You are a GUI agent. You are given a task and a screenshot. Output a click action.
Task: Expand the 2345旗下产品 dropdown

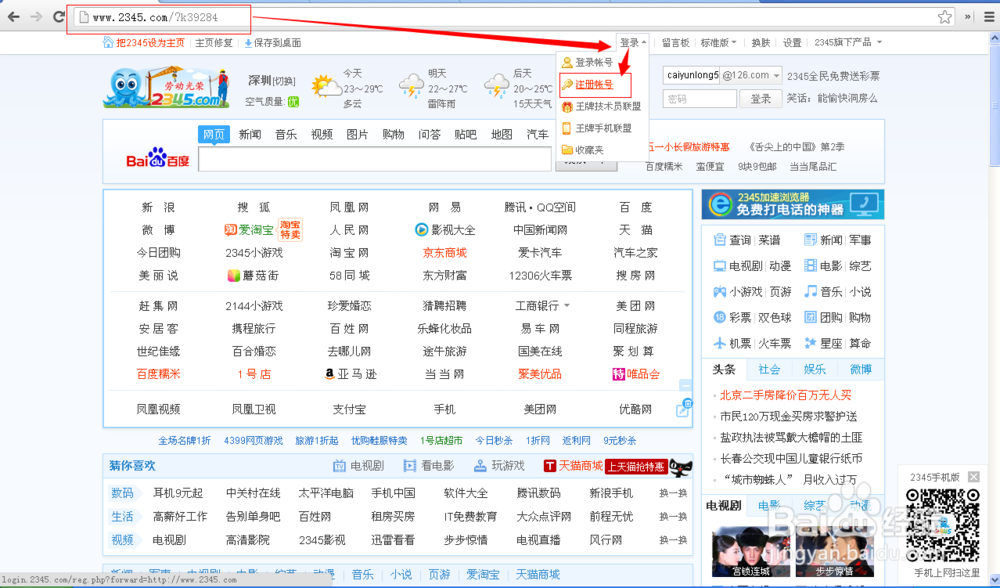(x=848, y=43)
